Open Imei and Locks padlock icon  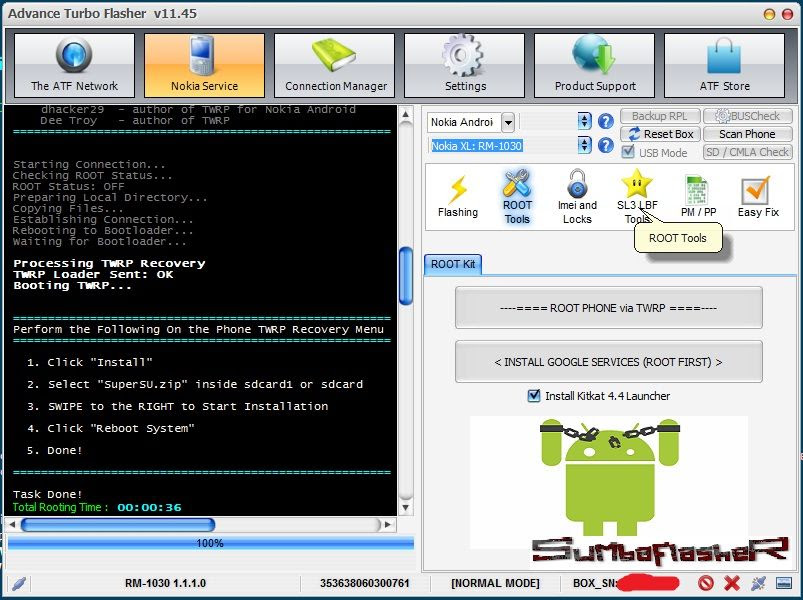[x=577, y=197]
